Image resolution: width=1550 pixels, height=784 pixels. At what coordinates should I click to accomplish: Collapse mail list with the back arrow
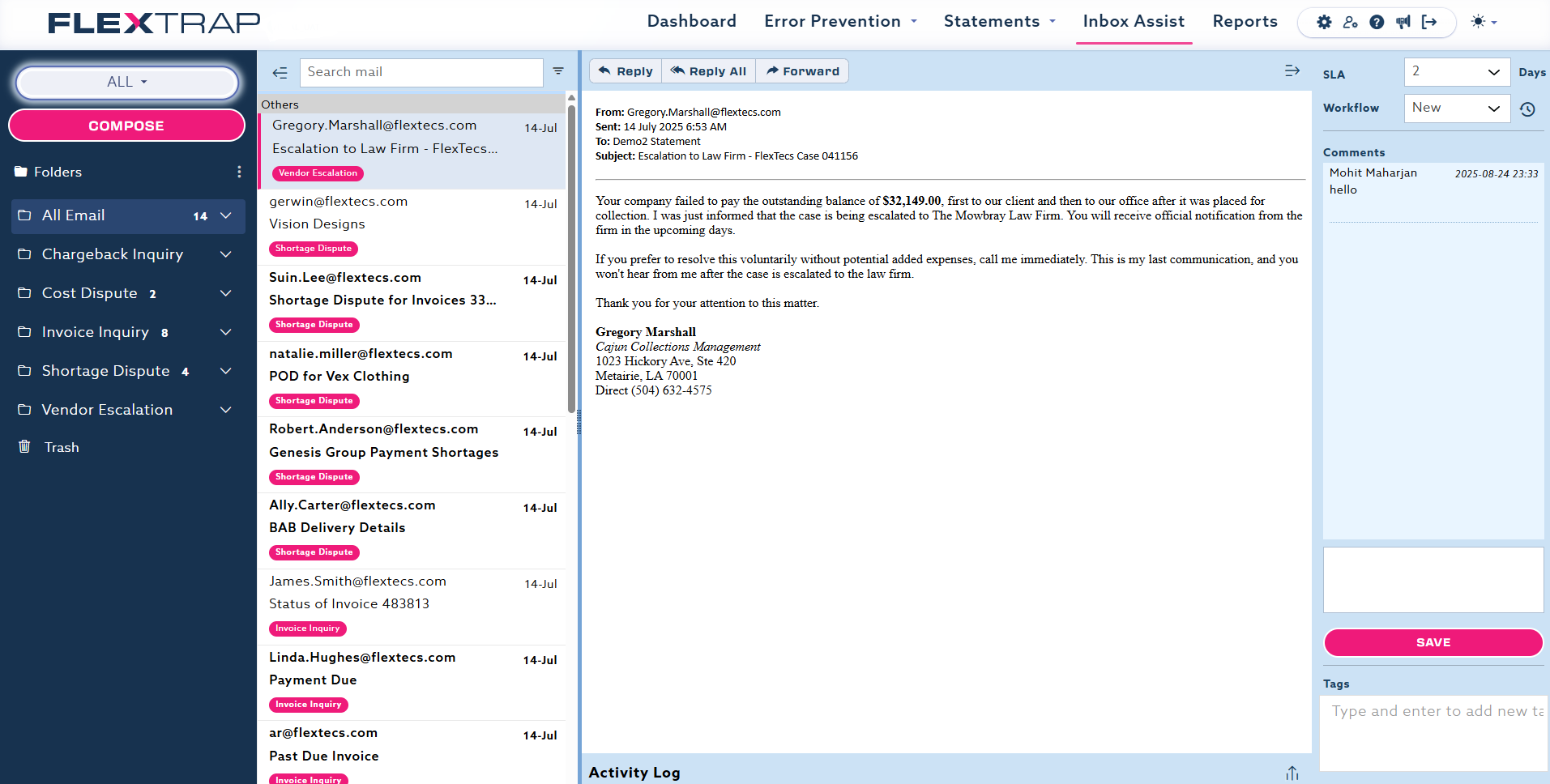coord(280,73)
